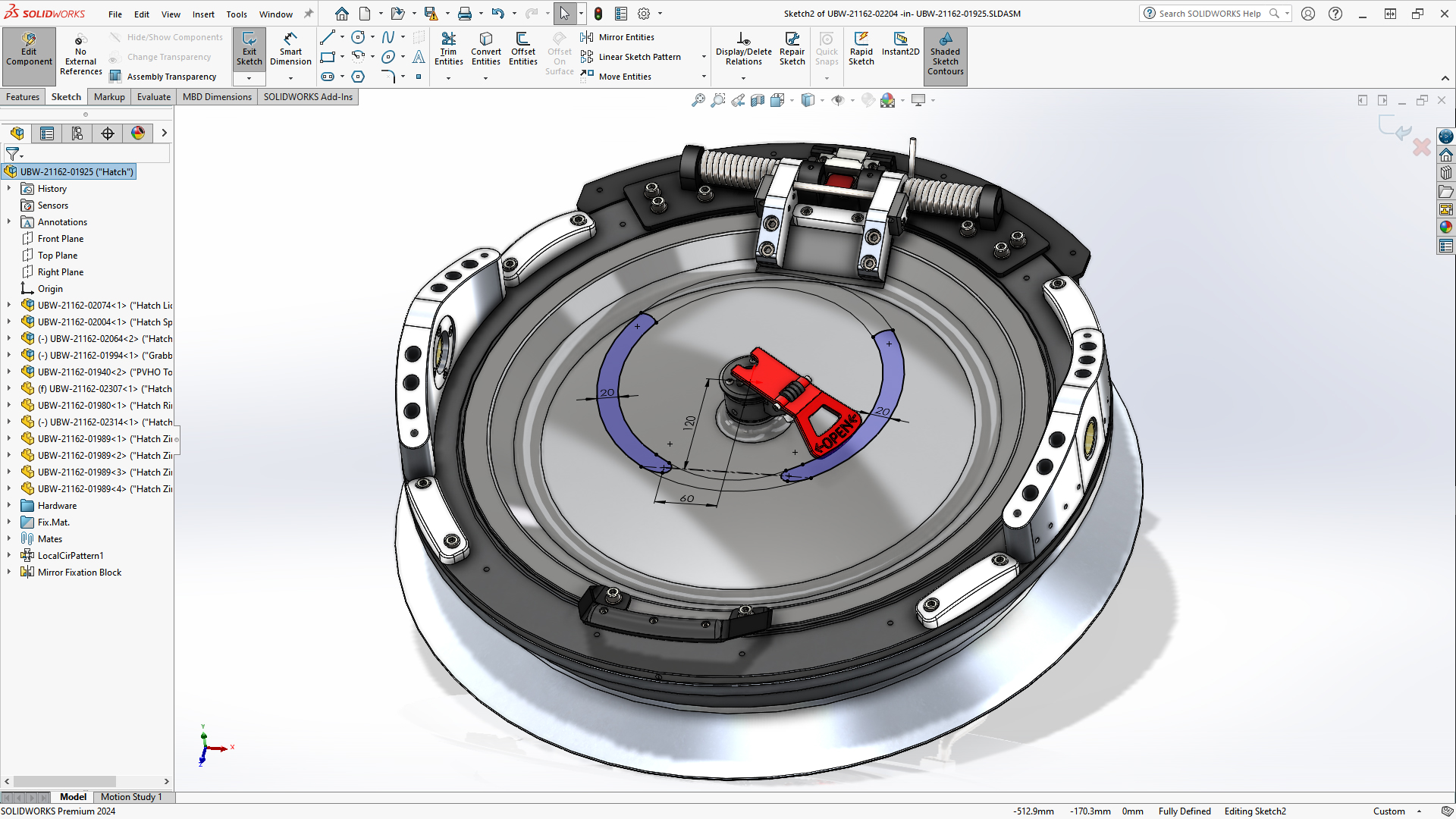Click the Rebuild traffic light icon

click(598, 14)
